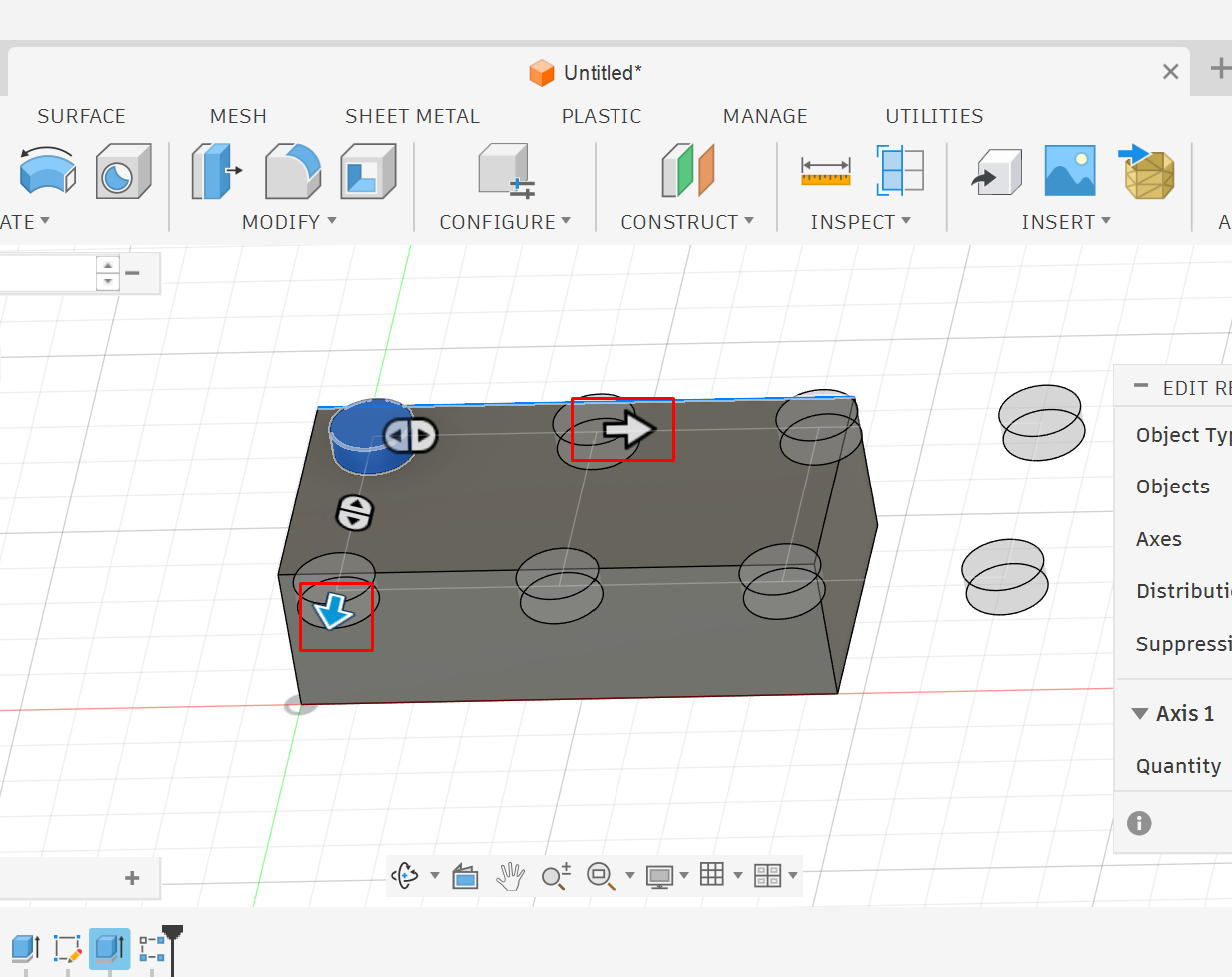The image size is (1232, 977).
Task: Select the Offset Plane construct icon
Action: point(688,171)
